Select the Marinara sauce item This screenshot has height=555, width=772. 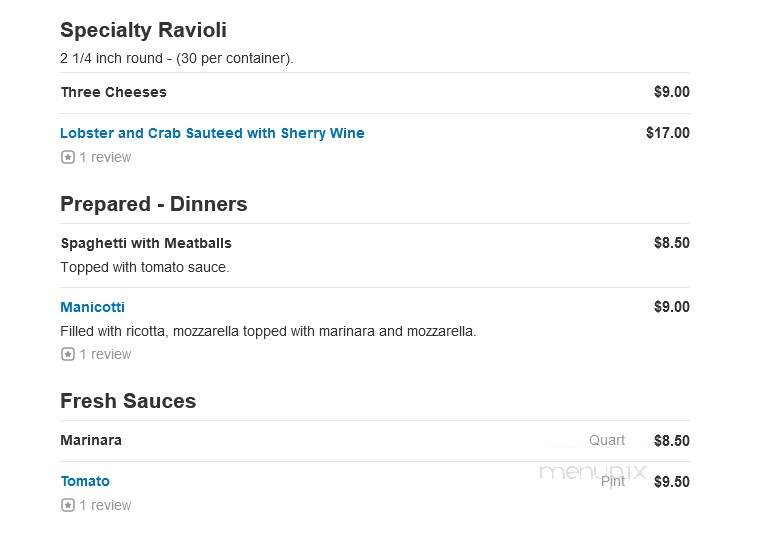[x=91, y=440]
